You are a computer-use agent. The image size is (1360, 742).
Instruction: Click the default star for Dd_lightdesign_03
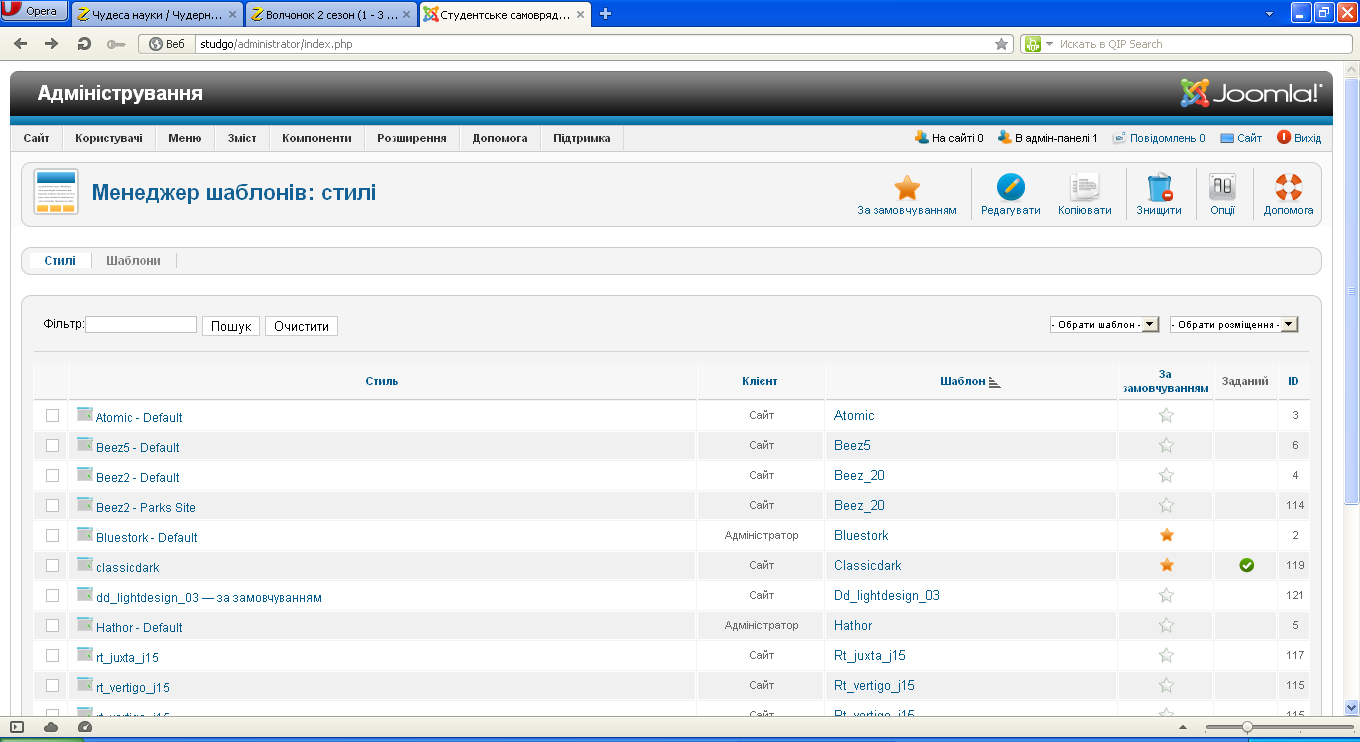click(1166, 595)
